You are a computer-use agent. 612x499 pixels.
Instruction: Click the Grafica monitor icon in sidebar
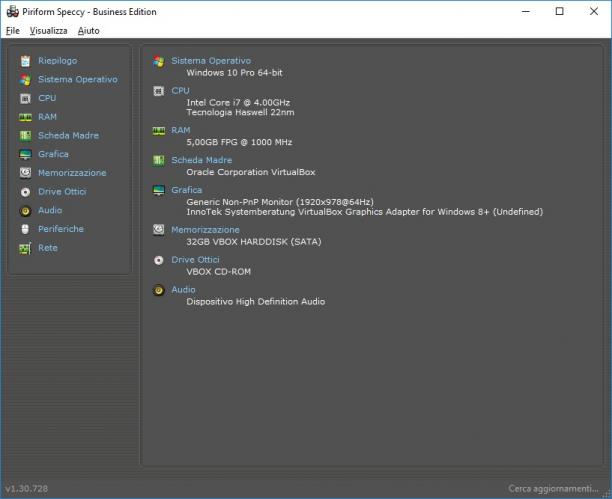[x=25, y=155]
